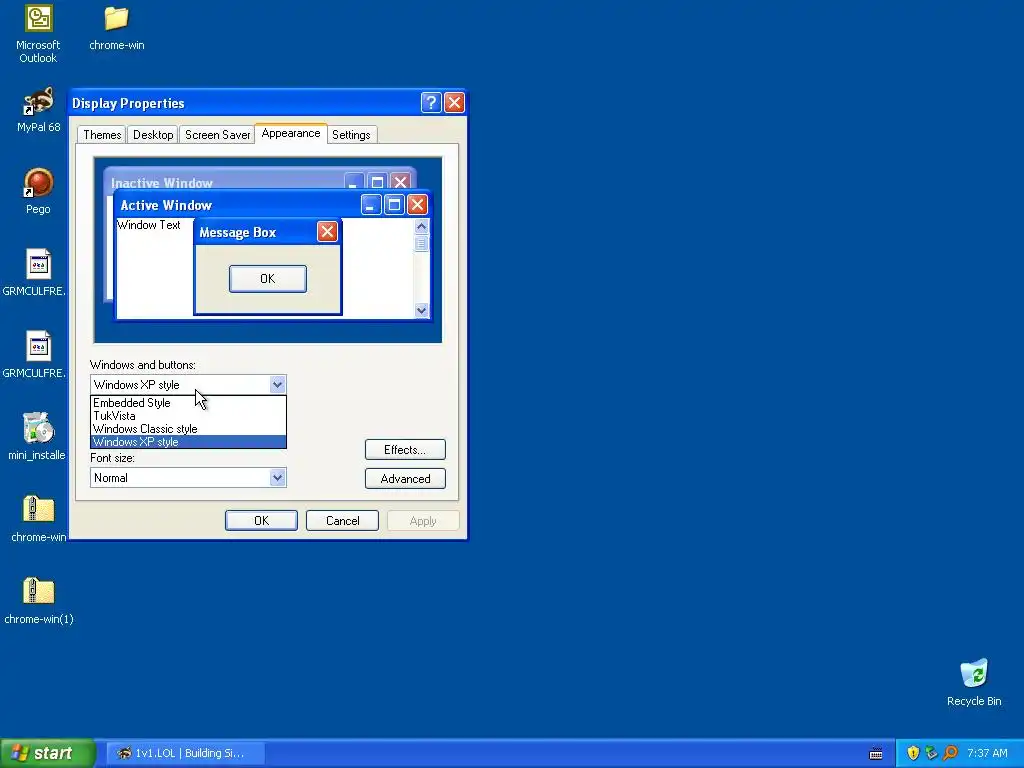Click the Window Text label in preview
This screenshot has height=768, width=1024.
point(148,225)
